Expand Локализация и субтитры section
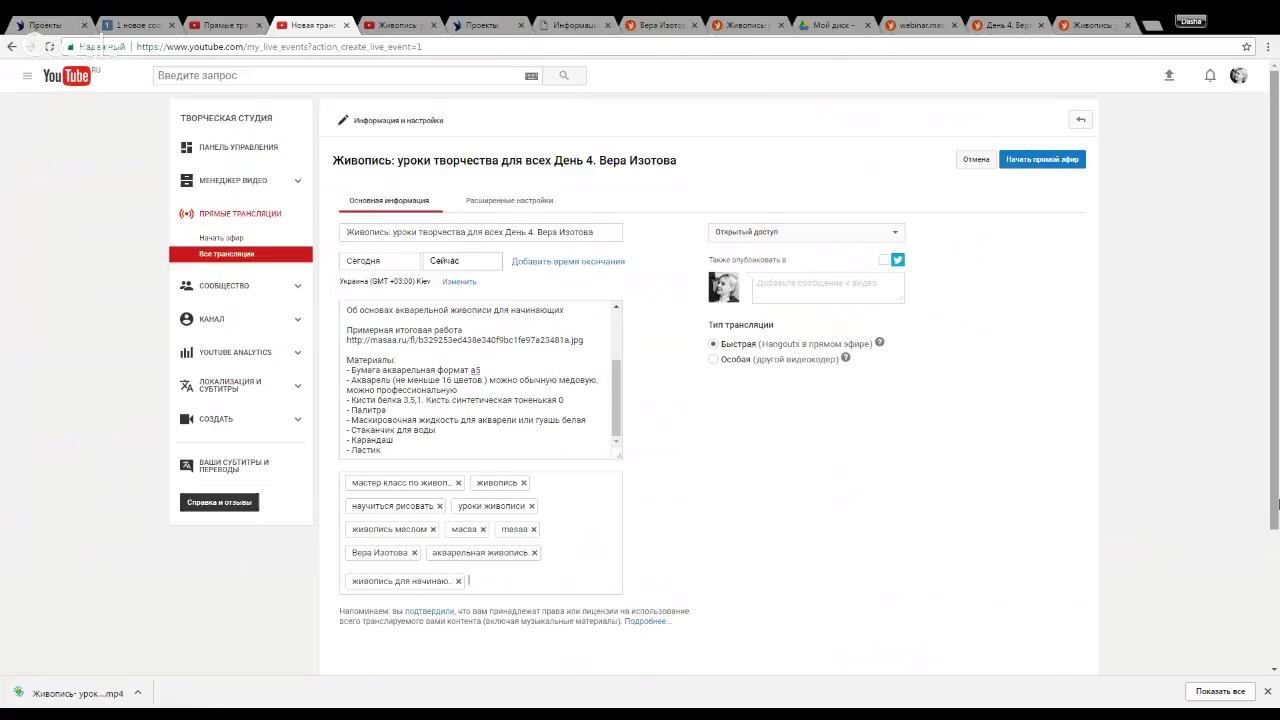 click(x=298, y=386)
